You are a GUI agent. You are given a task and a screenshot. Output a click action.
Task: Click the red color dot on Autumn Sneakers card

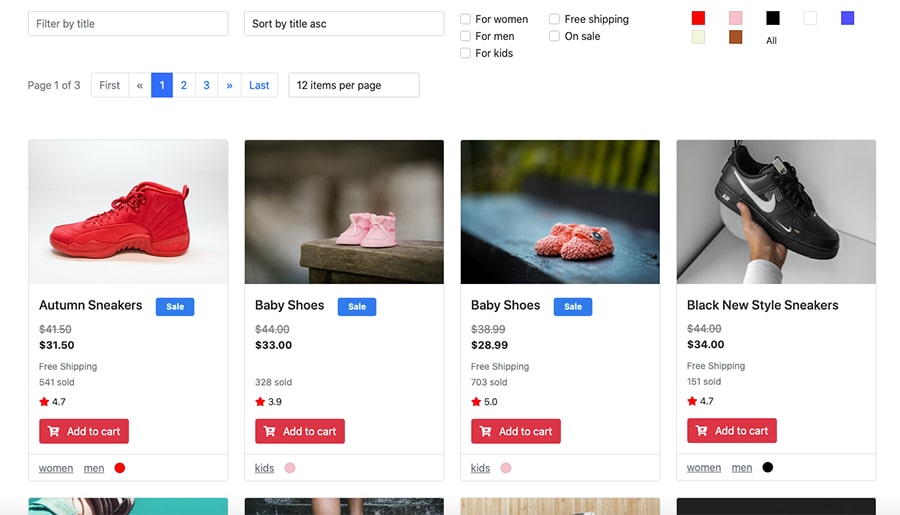click(120, 467)
